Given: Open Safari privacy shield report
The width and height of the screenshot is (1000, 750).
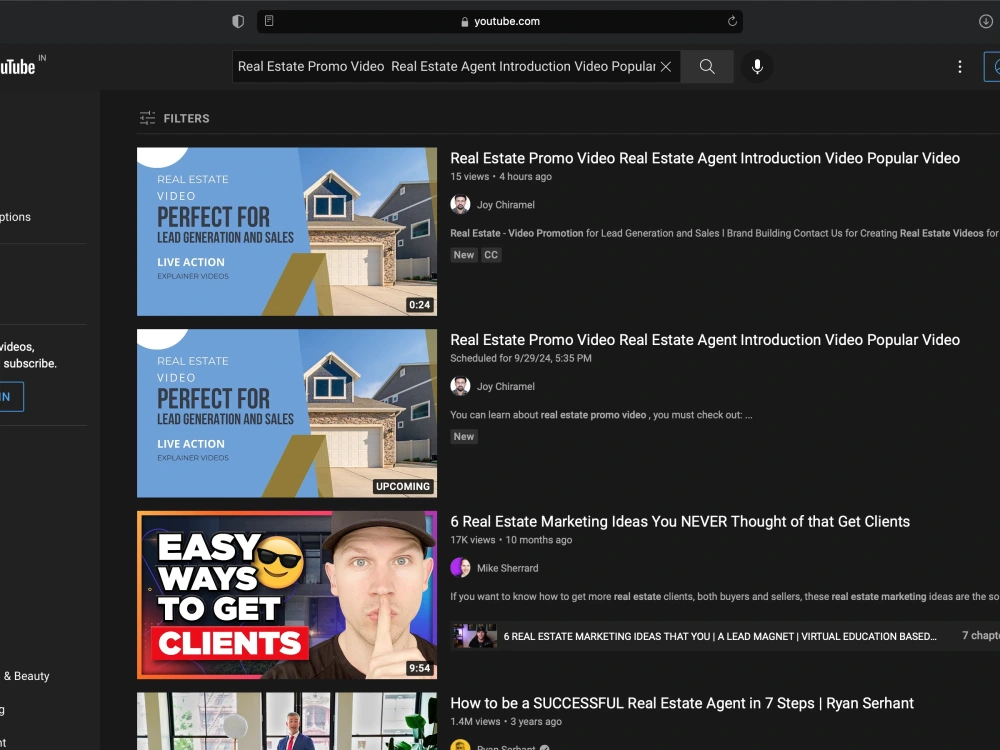Looking at the screenshot, I should [238, 21].
